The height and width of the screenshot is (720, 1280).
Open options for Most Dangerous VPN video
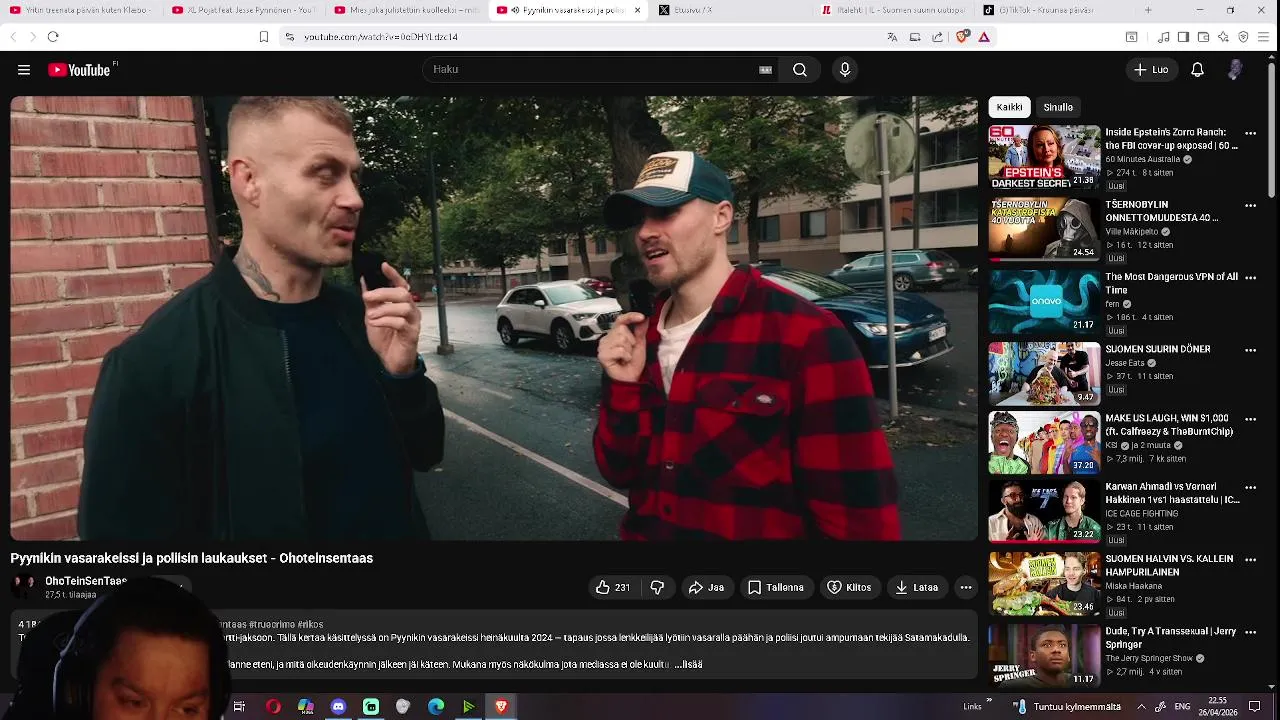pos(1250,278)
